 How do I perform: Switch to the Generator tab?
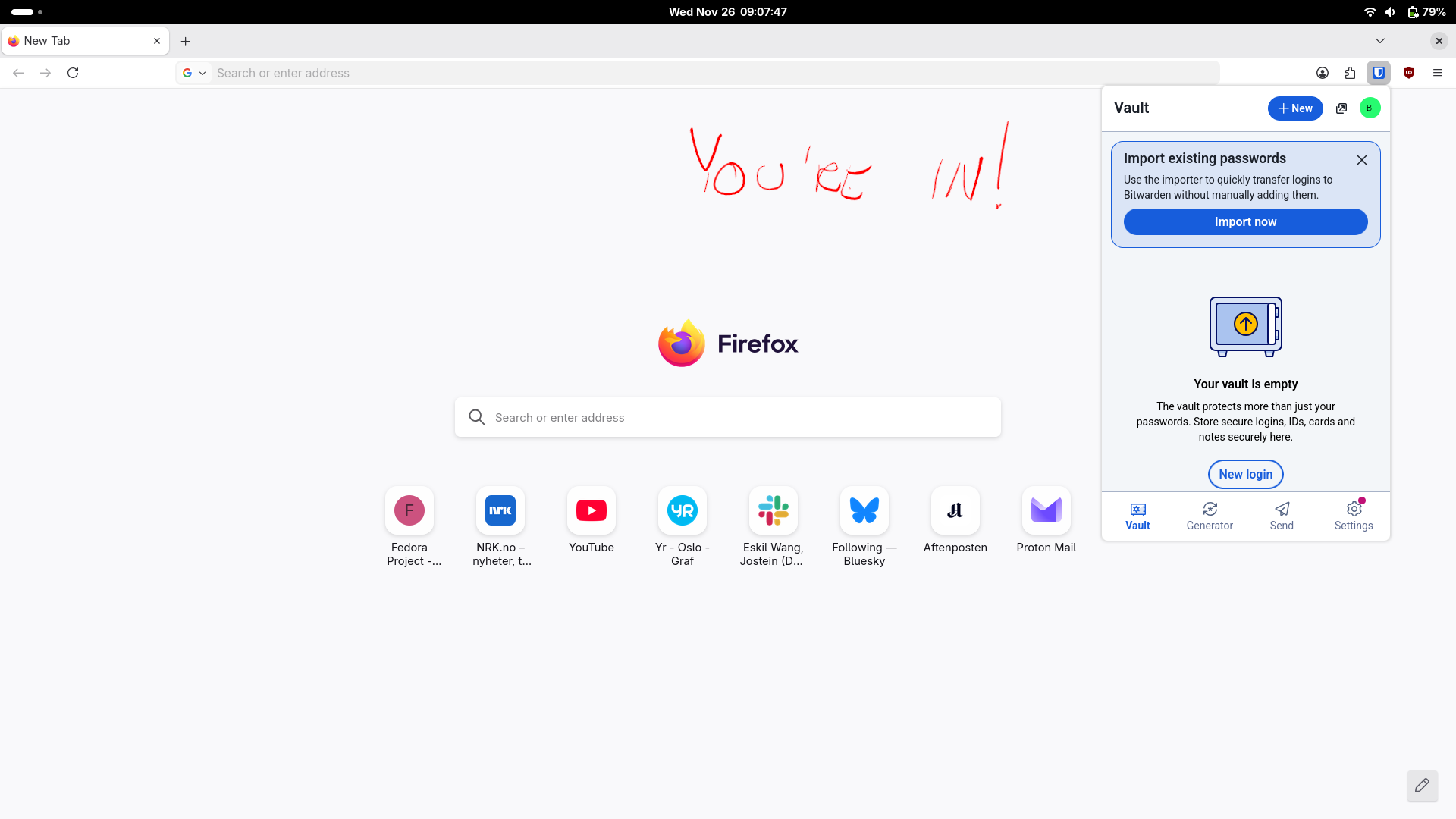click(x=1210, y=516)
